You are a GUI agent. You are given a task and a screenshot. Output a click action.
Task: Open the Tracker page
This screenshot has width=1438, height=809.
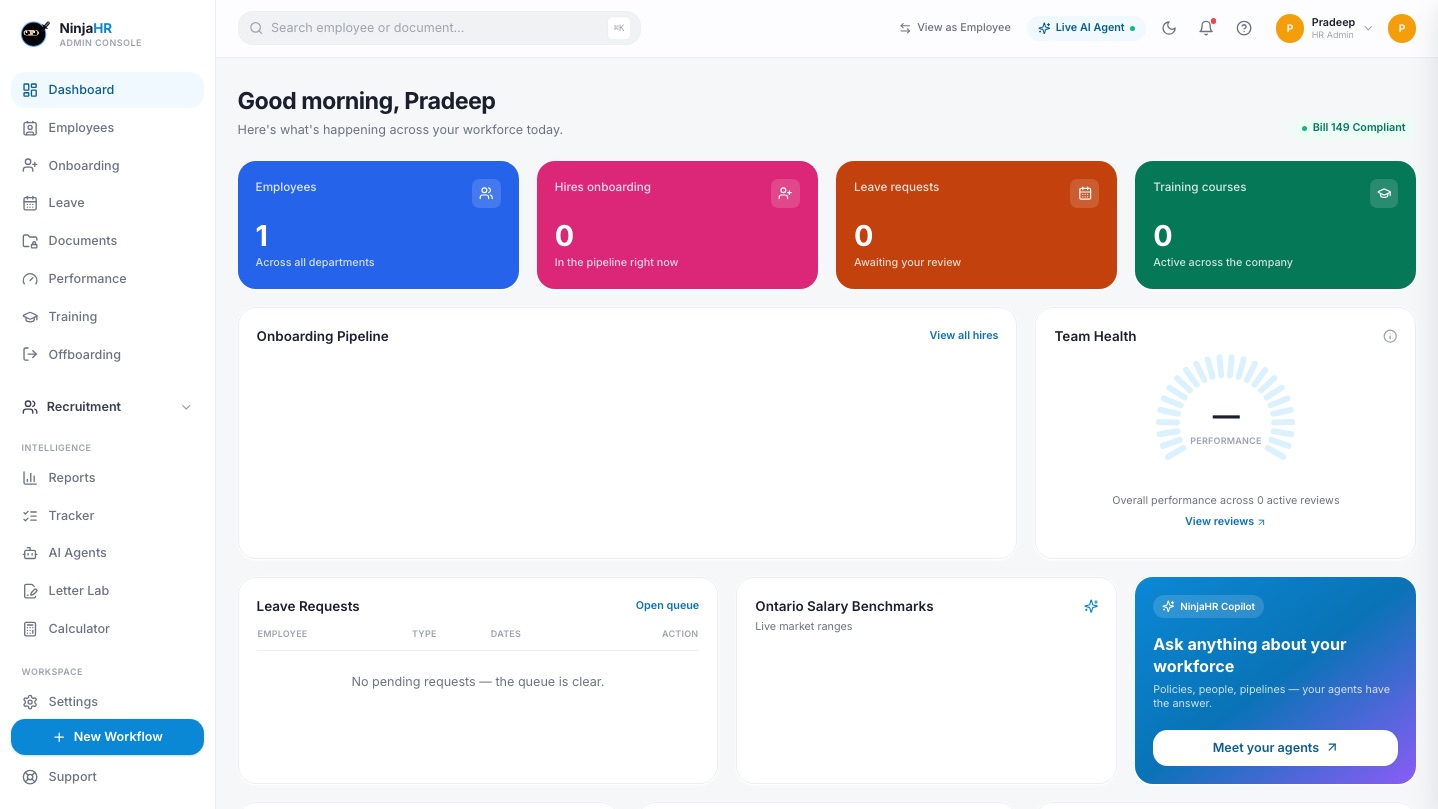coord(107,516)
